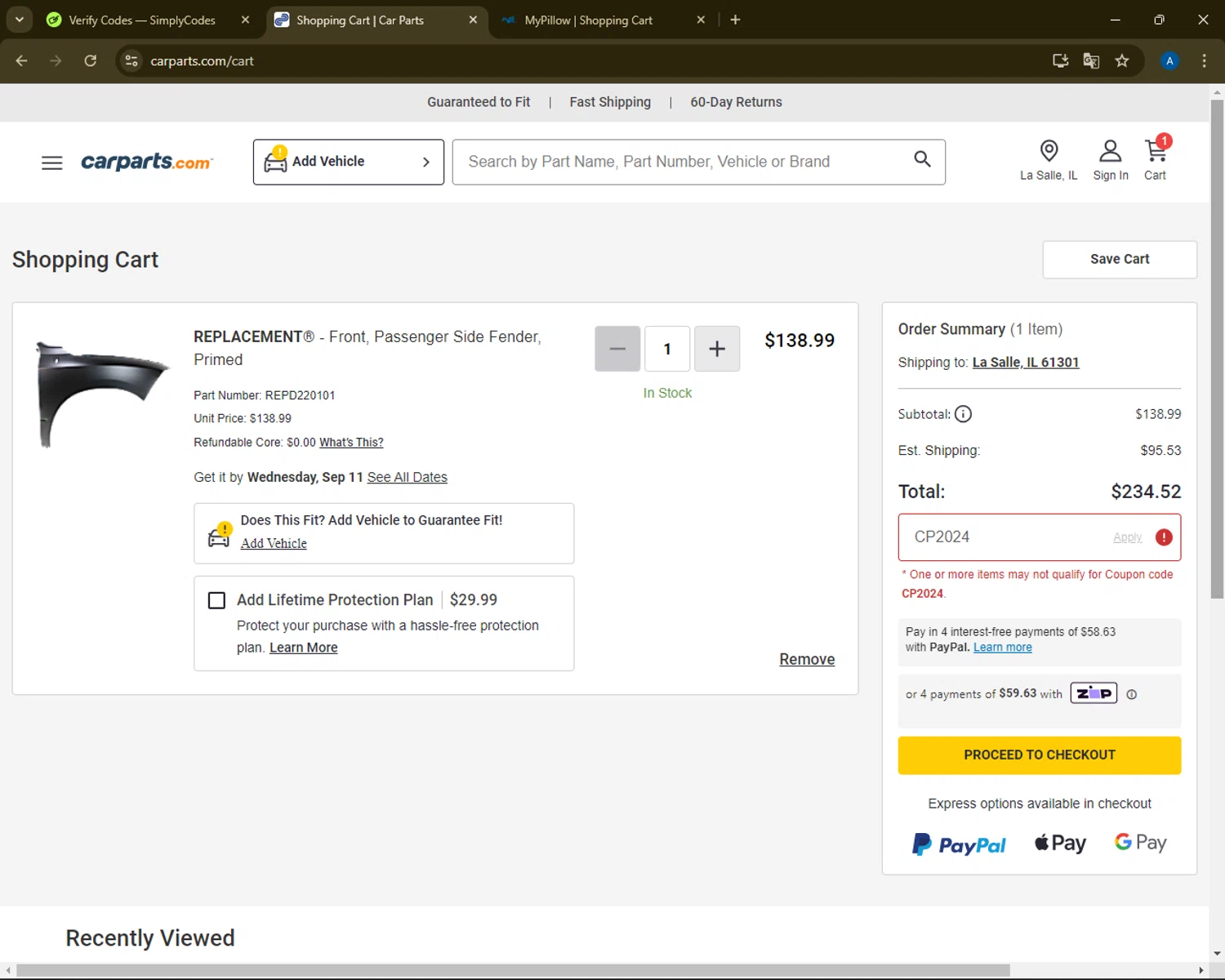This screenshot has height=980, width=1225.
Task: Click the Sign In account icon
Action: click(1110, 151)
